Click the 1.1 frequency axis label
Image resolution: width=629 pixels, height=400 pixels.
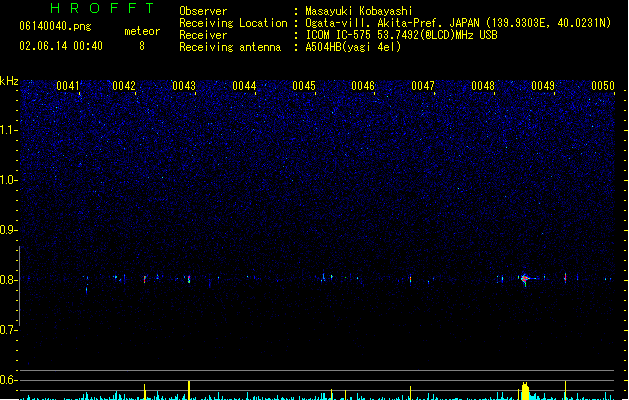(8, 130)
